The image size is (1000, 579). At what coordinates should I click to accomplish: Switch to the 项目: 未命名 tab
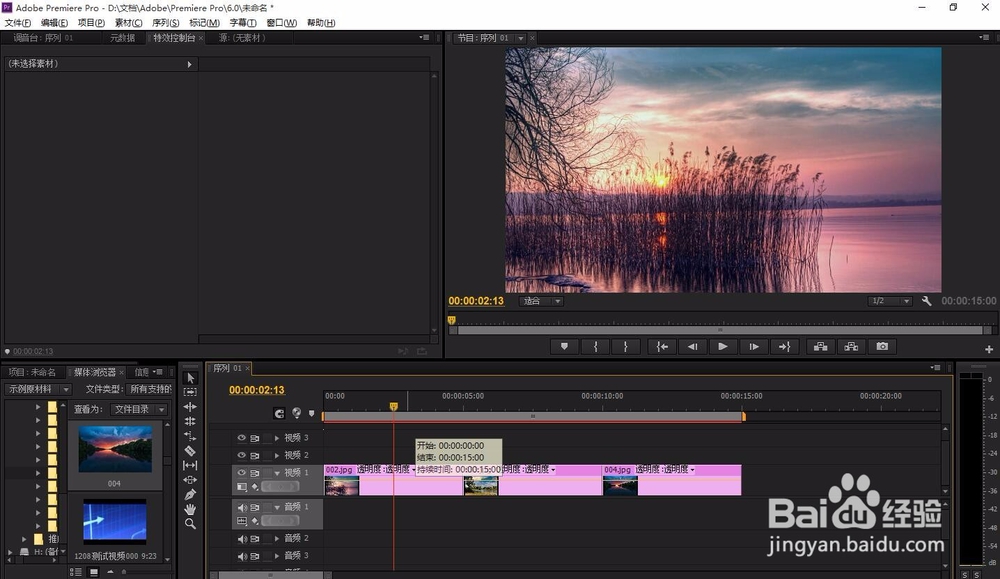32,372
